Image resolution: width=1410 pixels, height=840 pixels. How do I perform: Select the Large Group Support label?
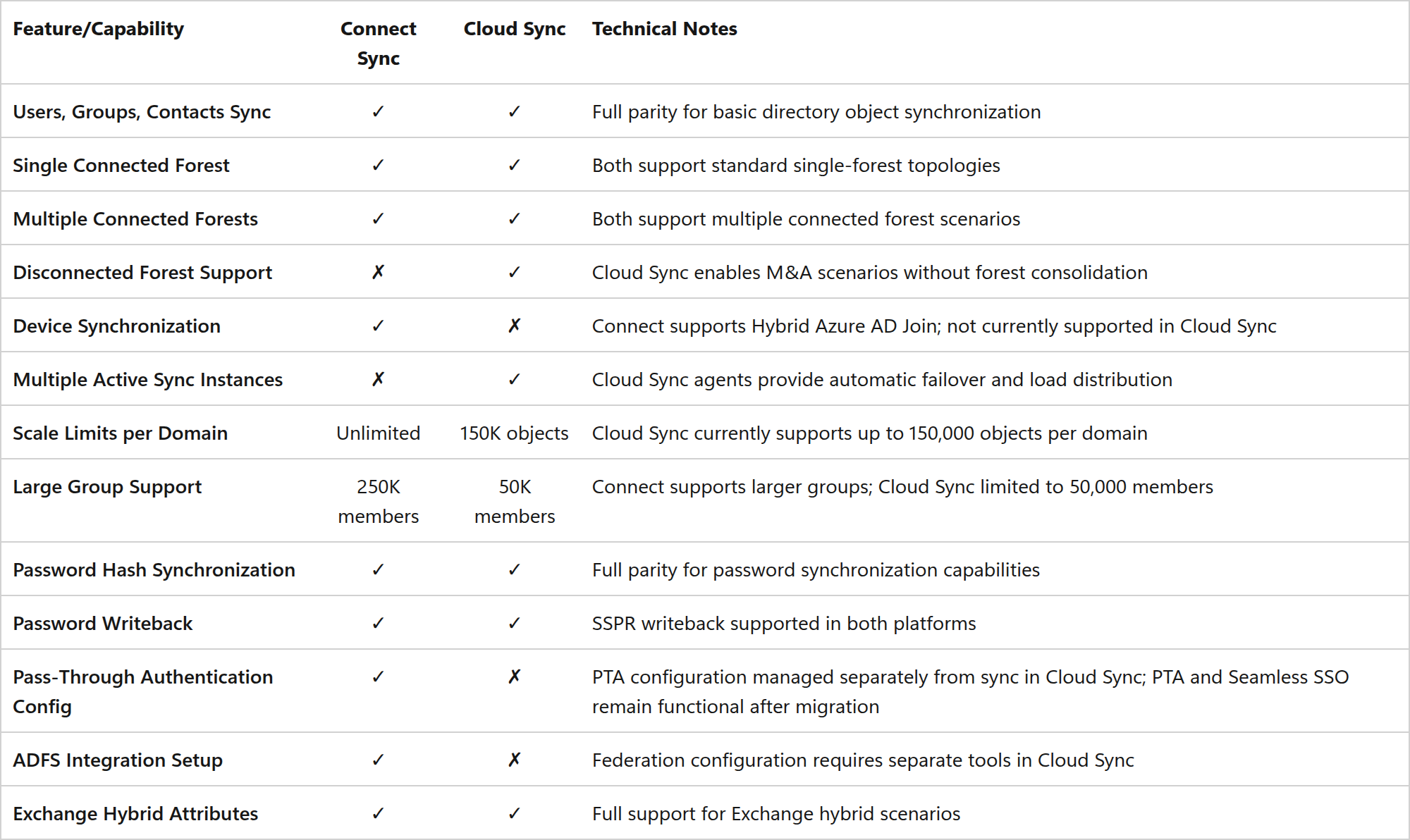pyautogui.click(x=107, y=487)
